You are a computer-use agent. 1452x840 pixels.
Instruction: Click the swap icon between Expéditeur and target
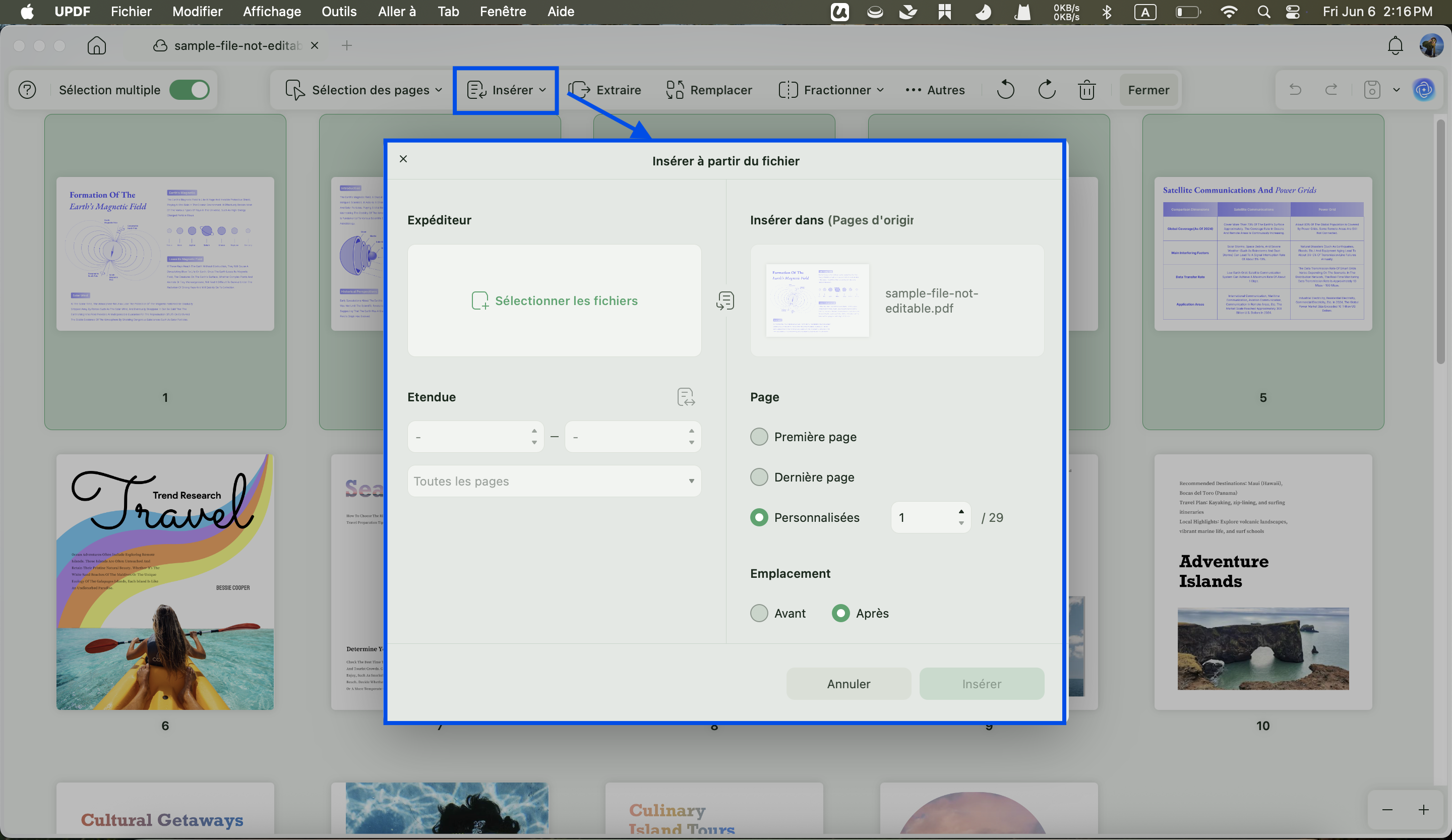(x=725, y=300)
